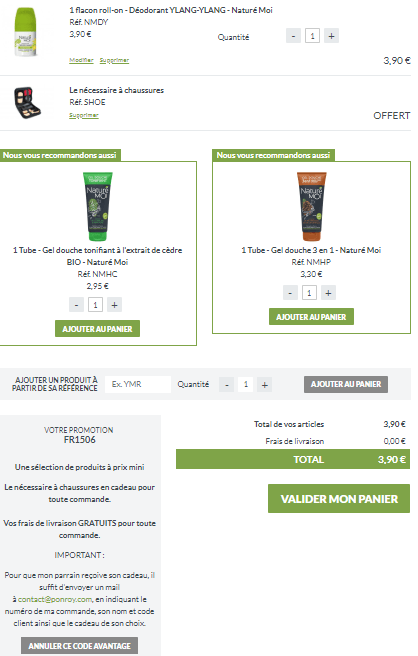Viewport: 418px width, 656px height.
Task: Validate basket with Valider mon panier
Action: click(339, 499)
